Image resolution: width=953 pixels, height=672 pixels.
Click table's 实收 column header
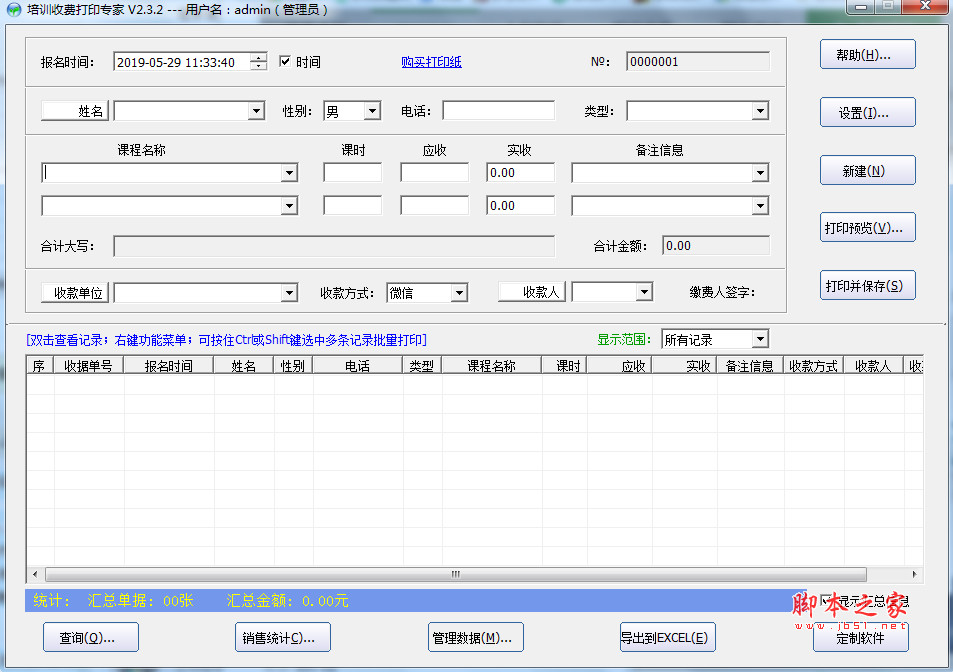(684, 366)
